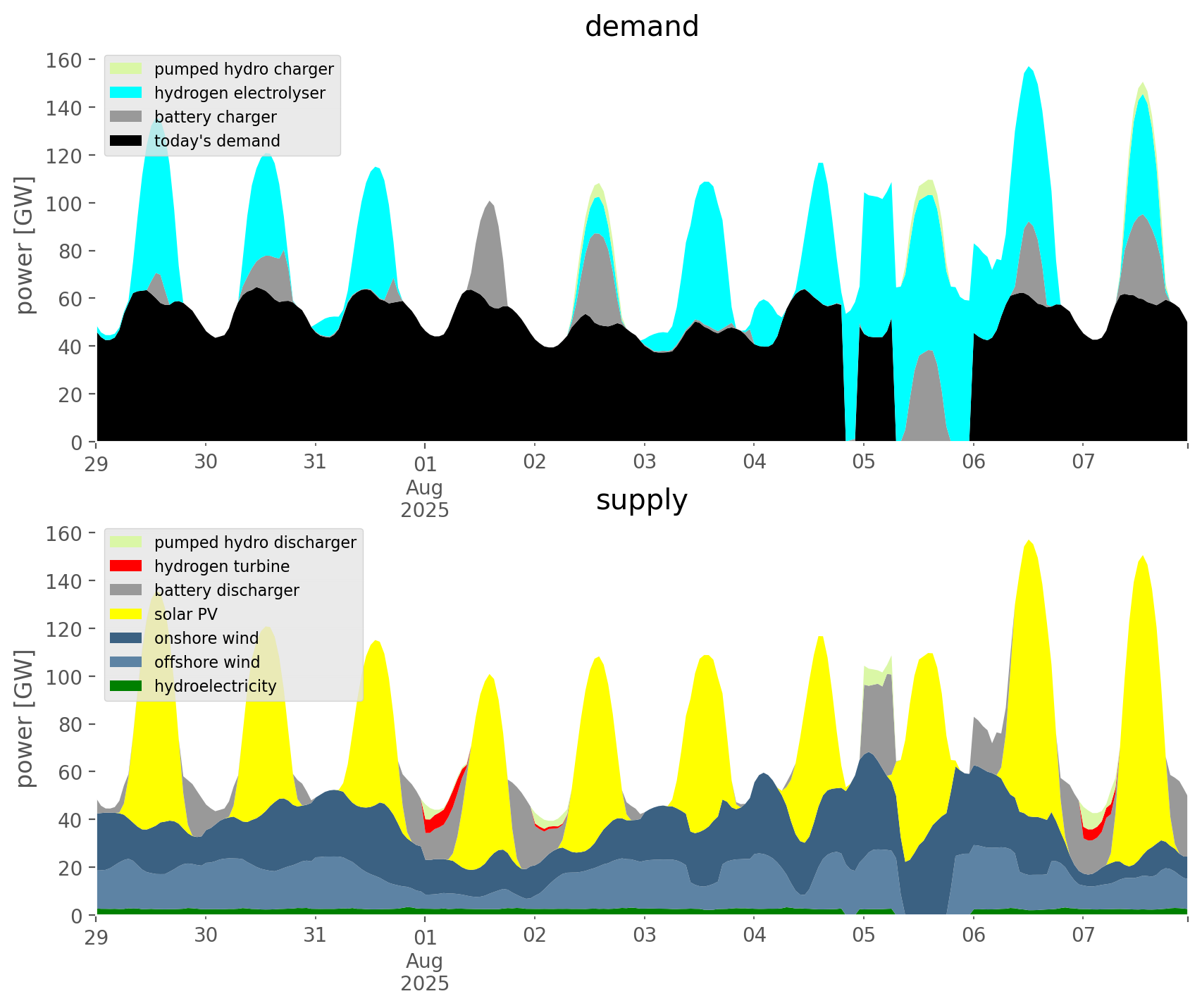Click the 'supply' chart title
The height and width of the screenshot is (1008, 1202).
tap(641, 500)
